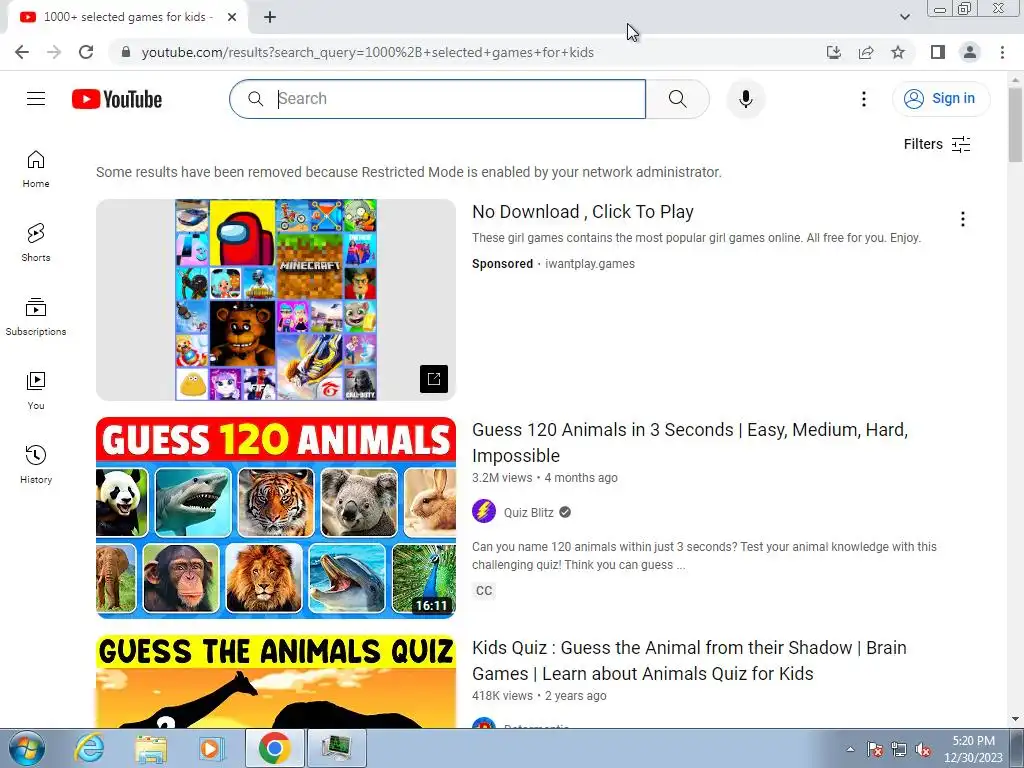Open the YouTube hamburger guide menu

[36, 99]
